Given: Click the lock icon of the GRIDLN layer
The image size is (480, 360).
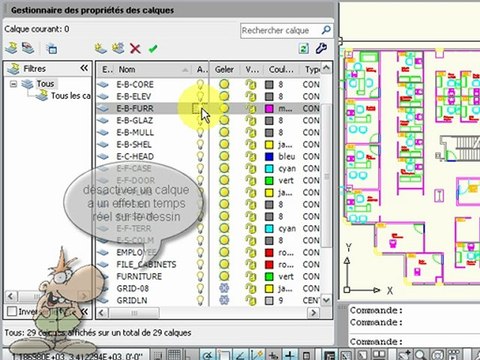Looking at the screenshot, I should [x=251, y=300].
